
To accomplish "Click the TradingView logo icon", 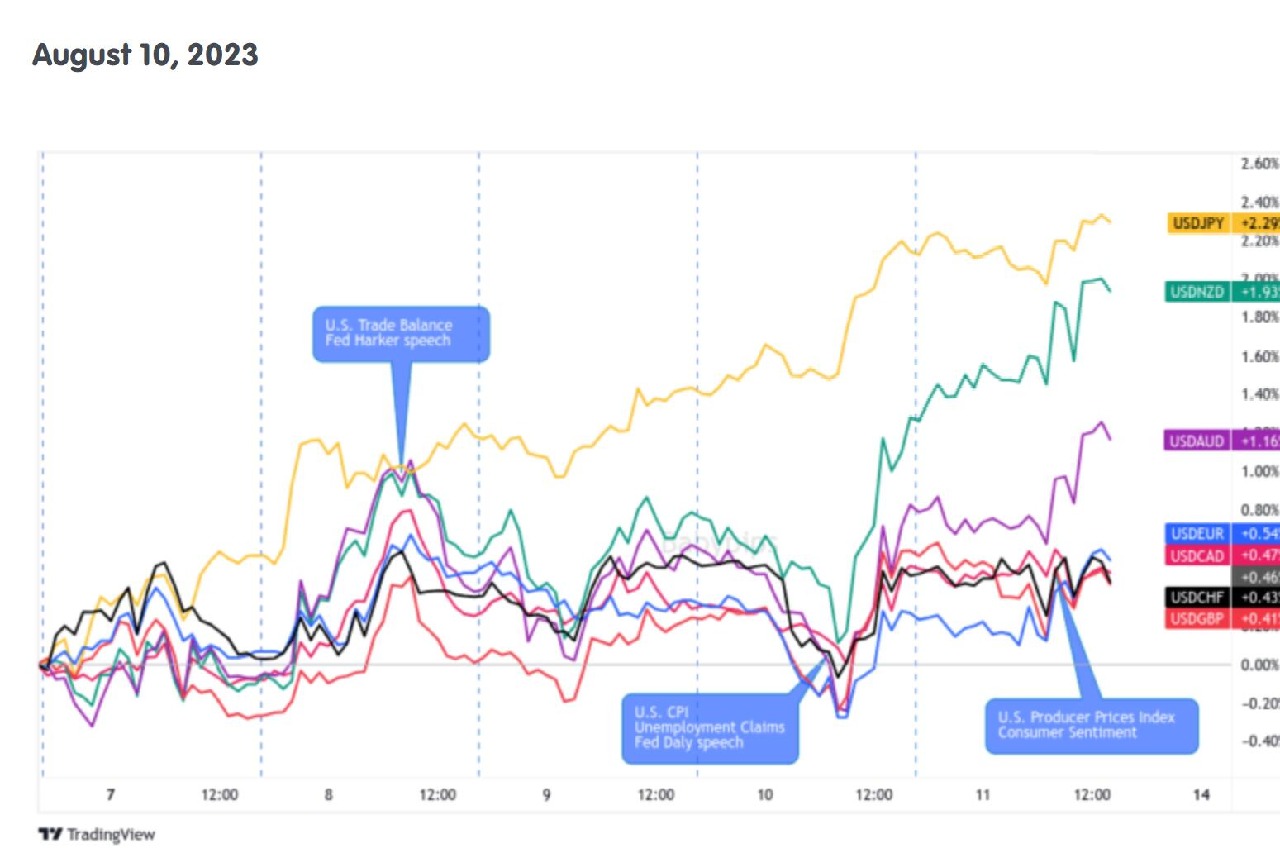I will pos(51,834).
